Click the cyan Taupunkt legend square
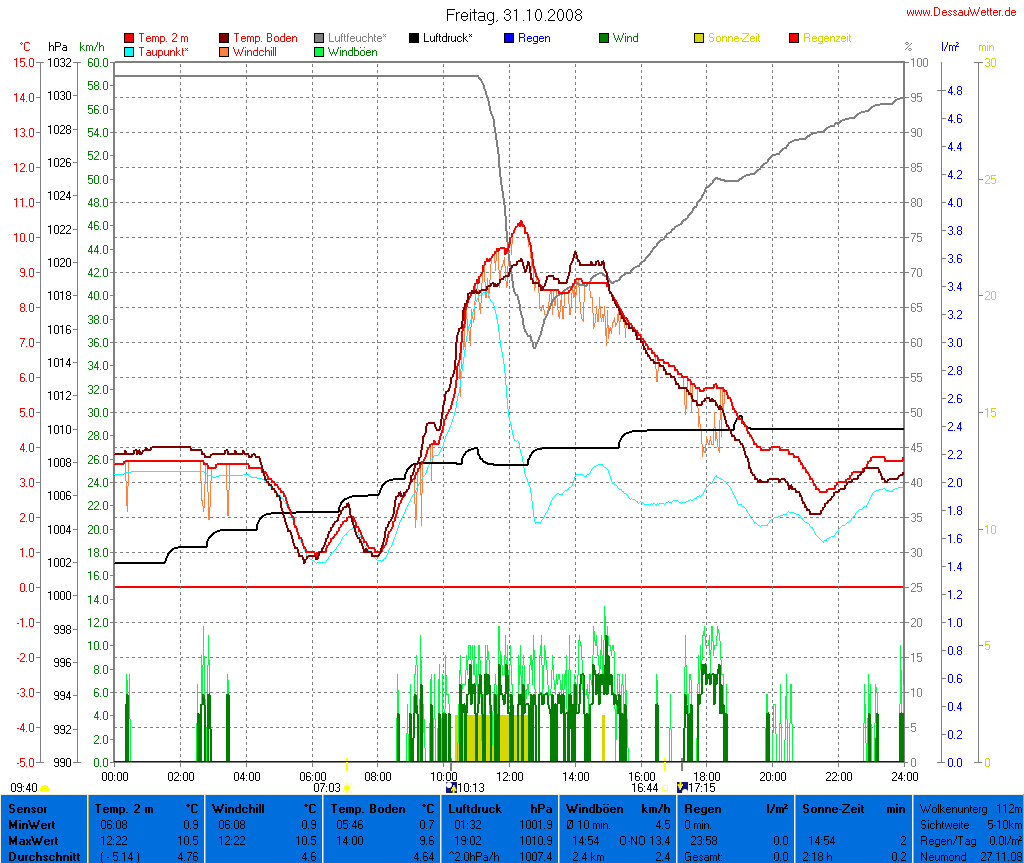1024x863 pixels. (x=129, y=51)
